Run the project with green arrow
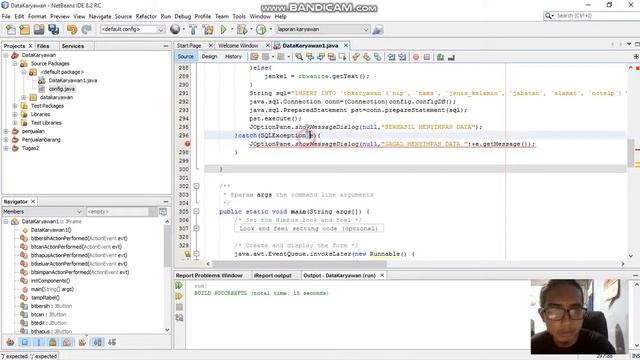This screenshot has height=360, width=640. click(x=223, y=29)
